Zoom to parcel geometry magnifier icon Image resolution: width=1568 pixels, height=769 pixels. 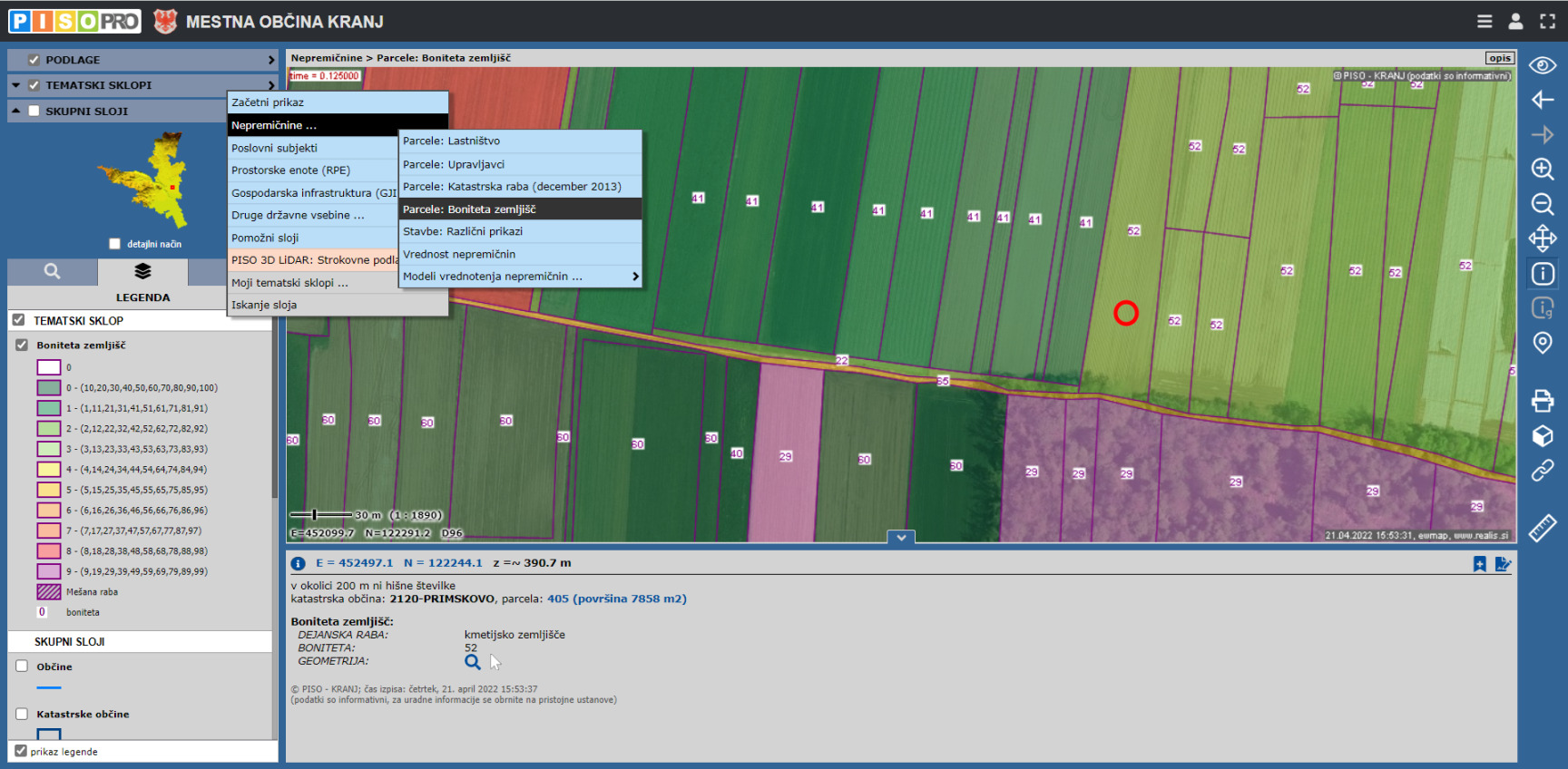coord(473,662)
